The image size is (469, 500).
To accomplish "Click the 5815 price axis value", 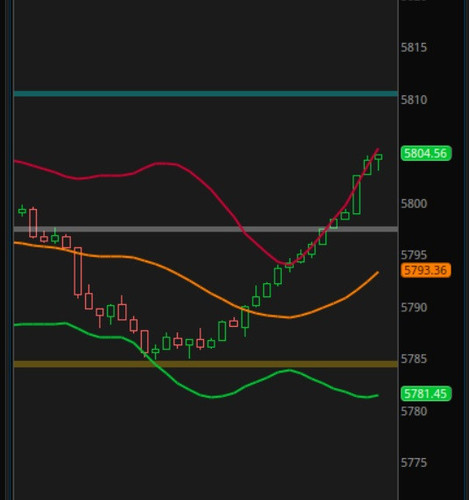I will click(x=414, y=48).
